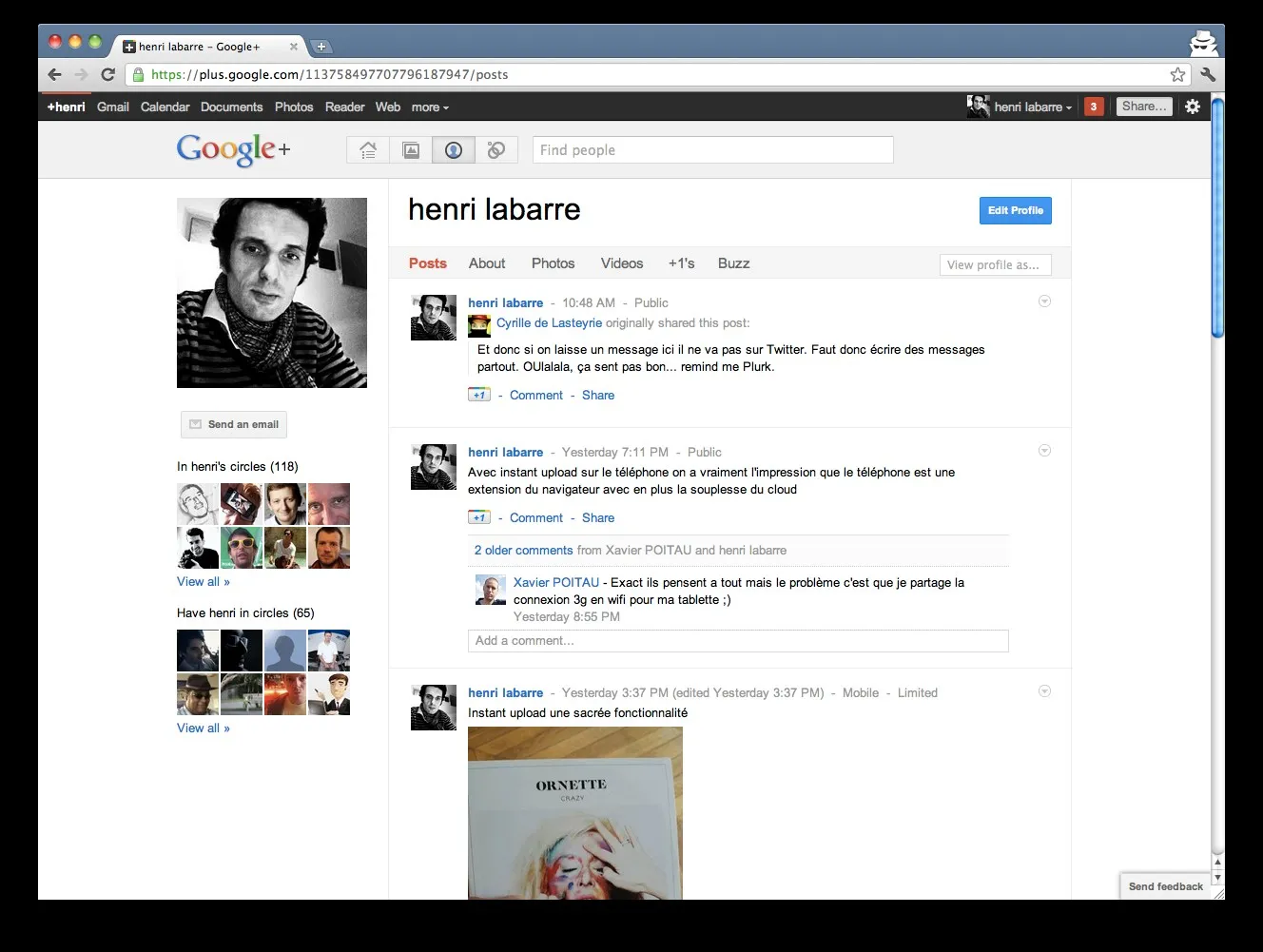Click the Edit Profile button
Screen dimensions: 1263x952
pyautogui.click(x=1016, y=211)
